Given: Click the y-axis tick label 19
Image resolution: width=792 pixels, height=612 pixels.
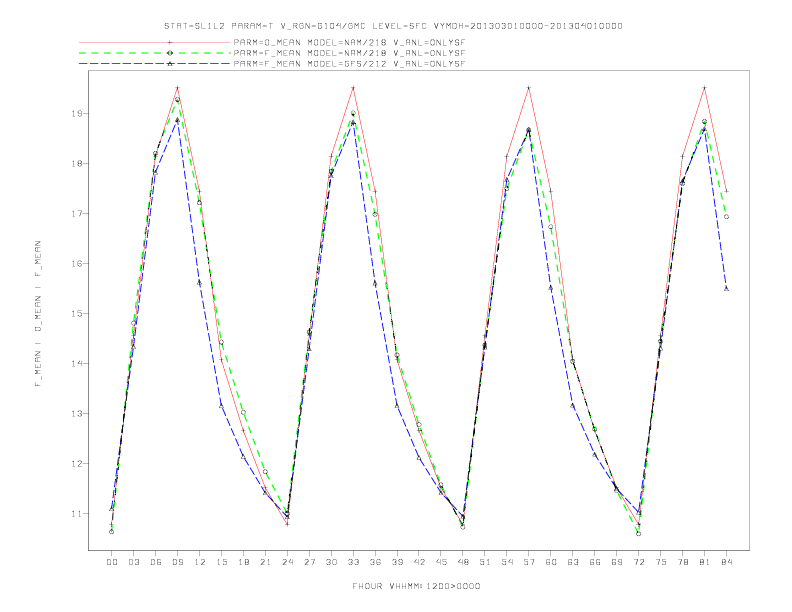Looking at the screenshot, I should [76, 114].
